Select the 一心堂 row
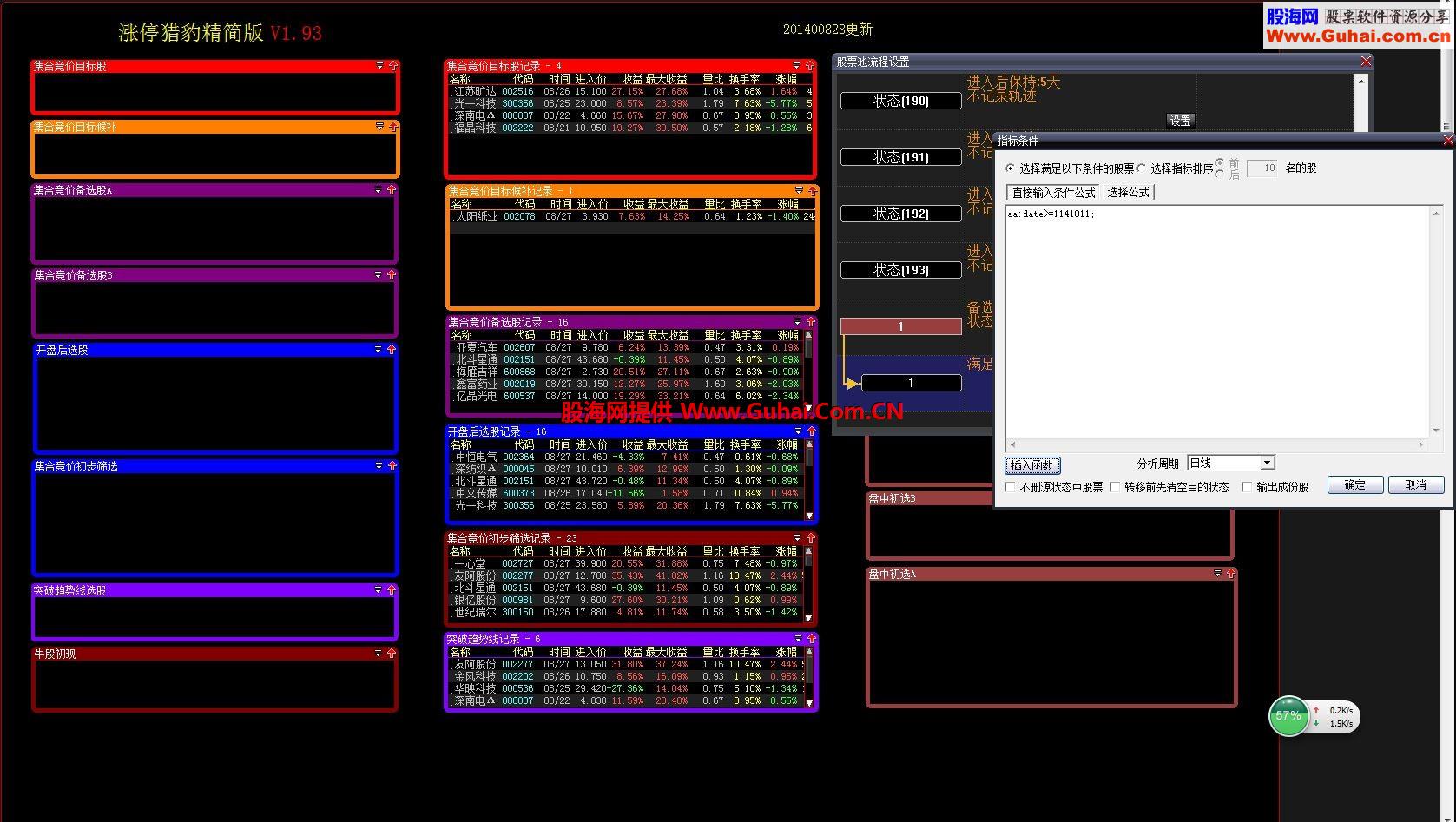 click(x=626, y=563)
